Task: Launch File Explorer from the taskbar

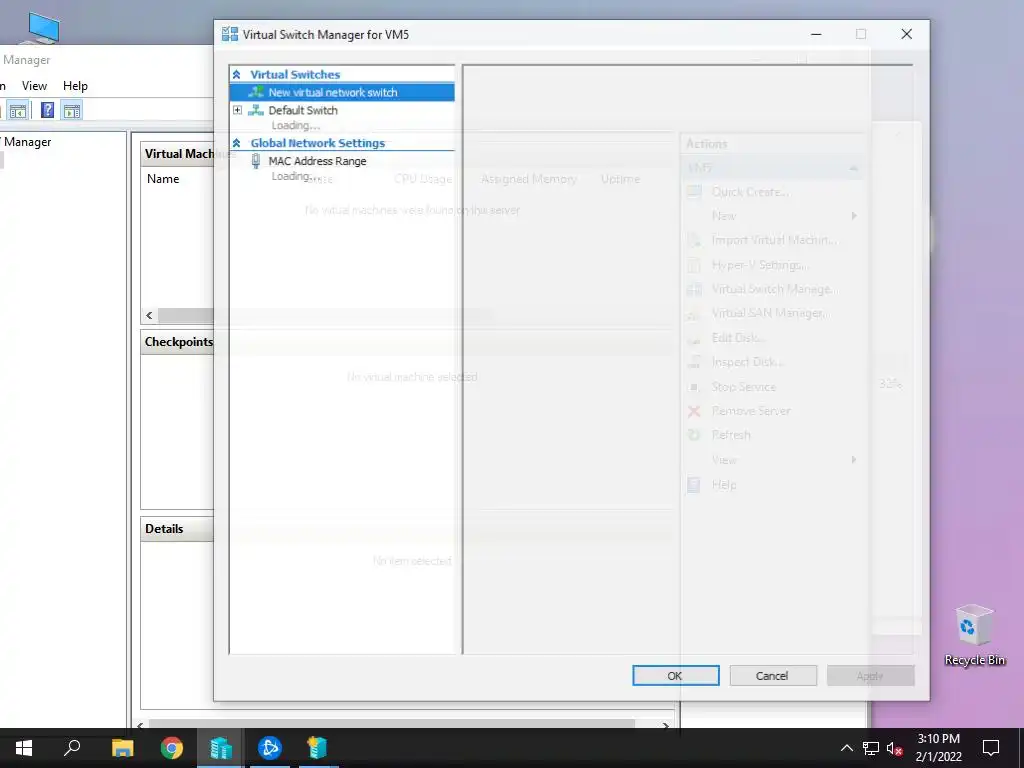Action: click(122, 747)
